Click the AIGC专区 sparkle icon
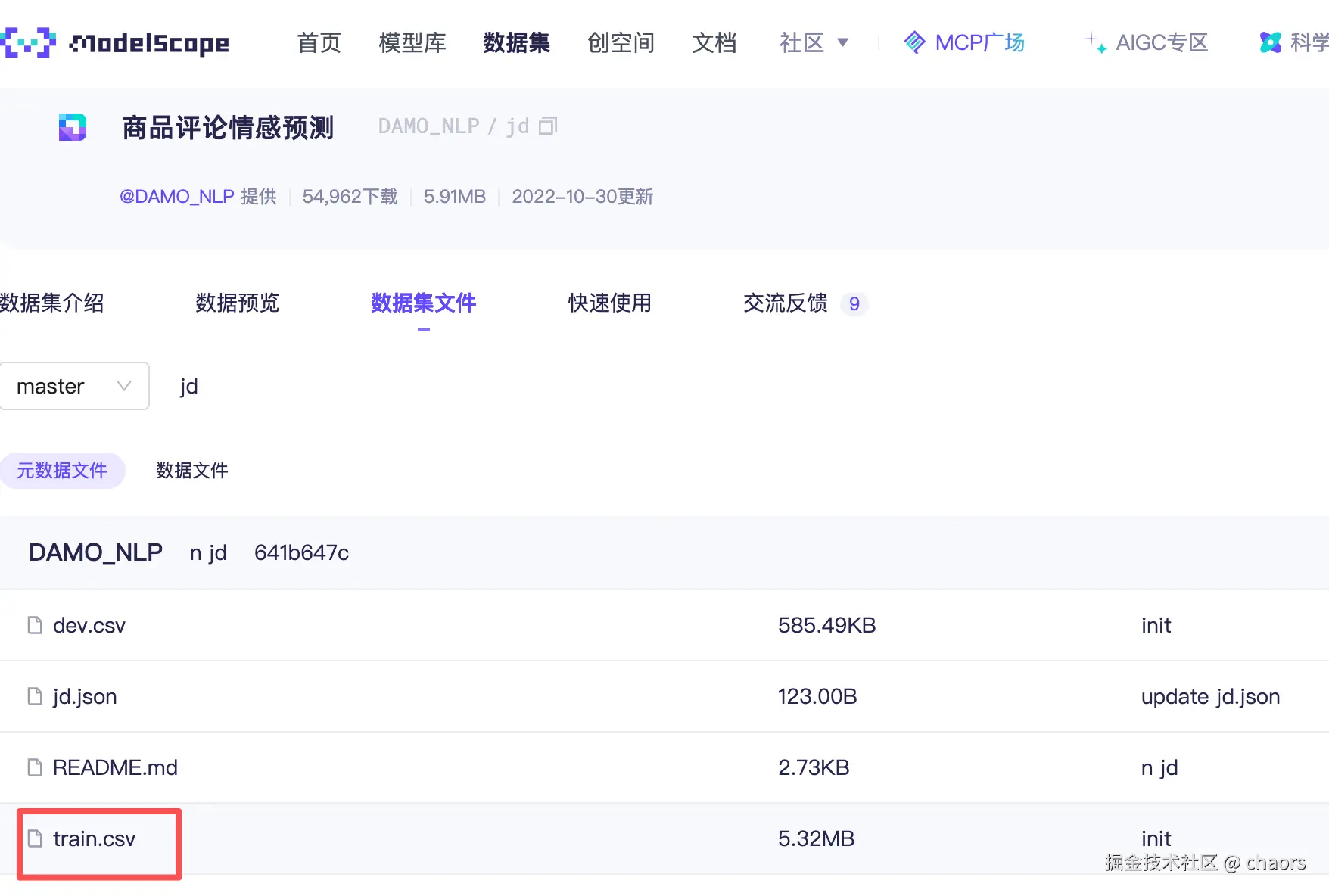 1095,42
